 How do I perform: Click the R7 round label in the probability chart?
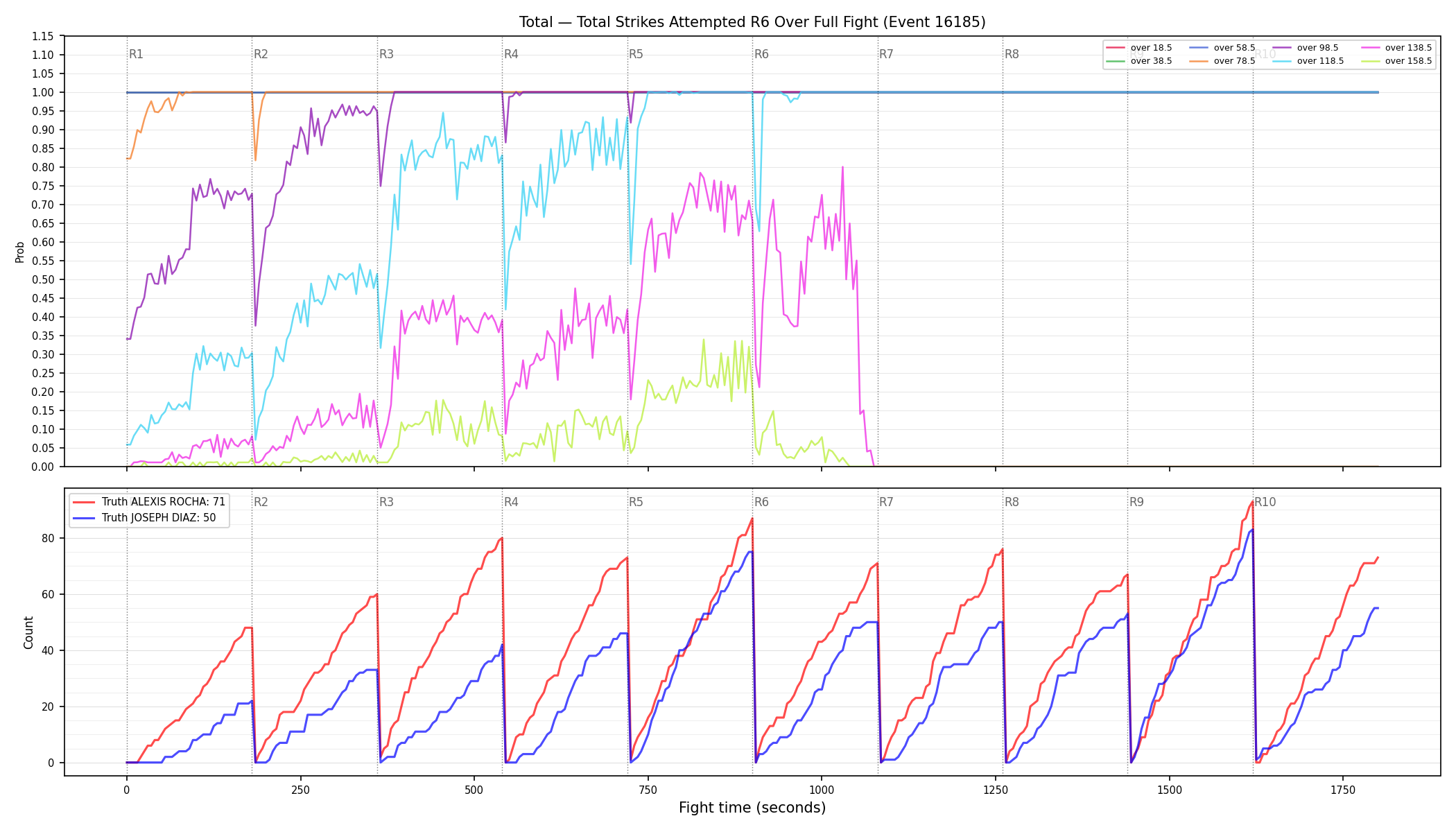click(886, 54)
